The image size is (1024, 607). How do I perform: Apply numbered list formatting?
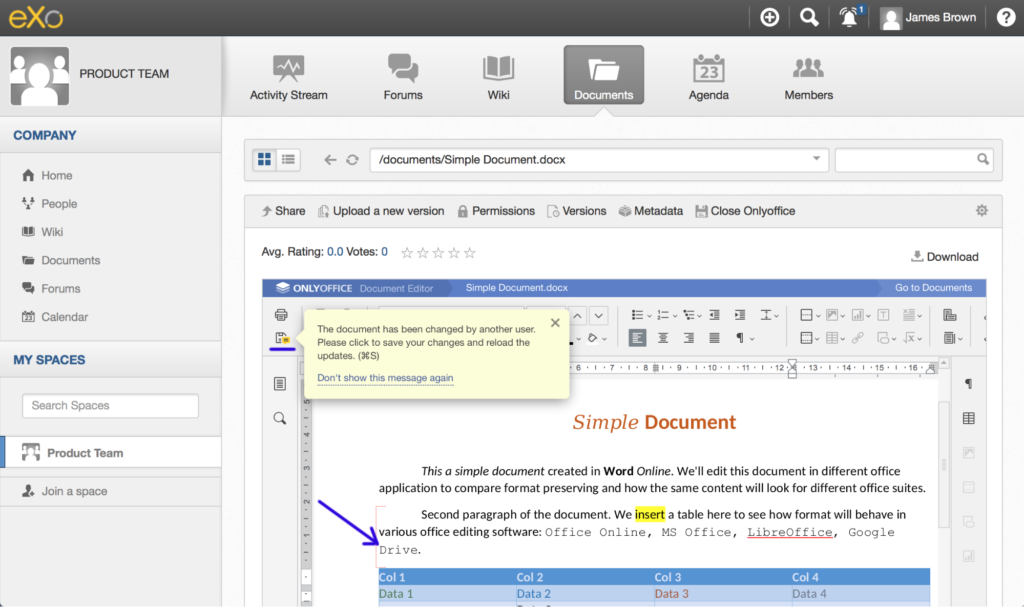662,315
